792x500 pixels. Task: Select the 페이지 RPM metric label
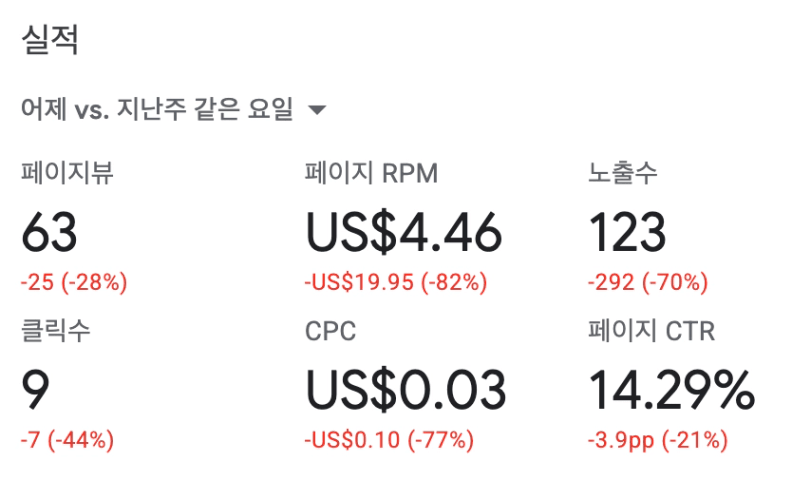371,173
